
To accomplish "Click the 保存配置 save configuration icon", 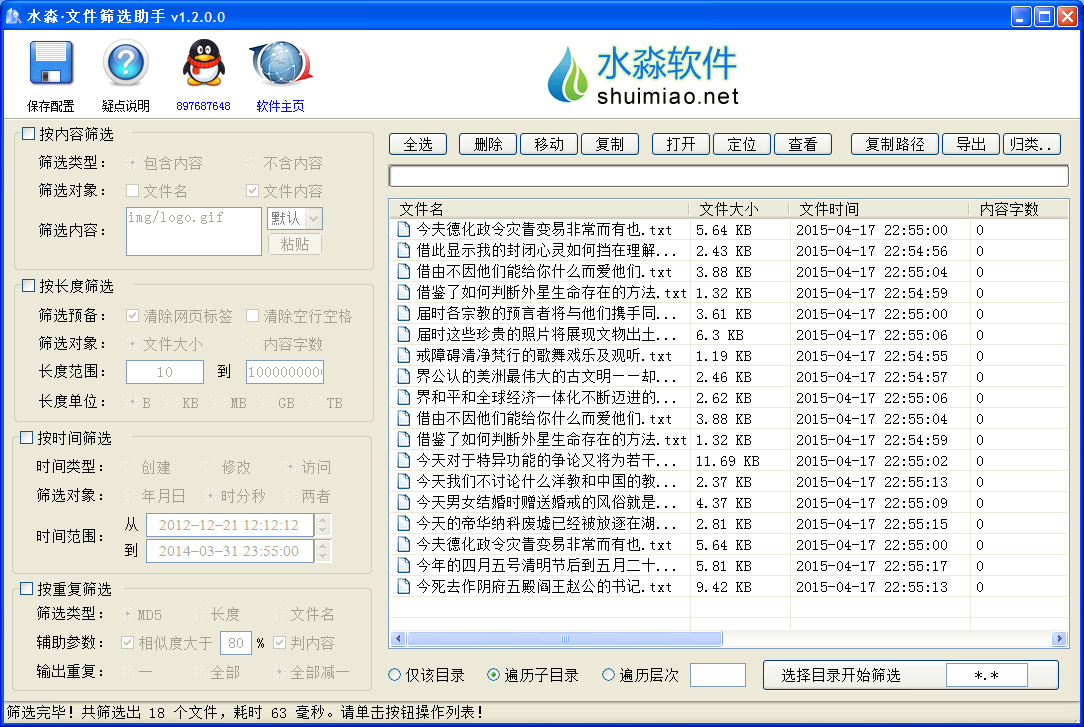I will 50,62.
